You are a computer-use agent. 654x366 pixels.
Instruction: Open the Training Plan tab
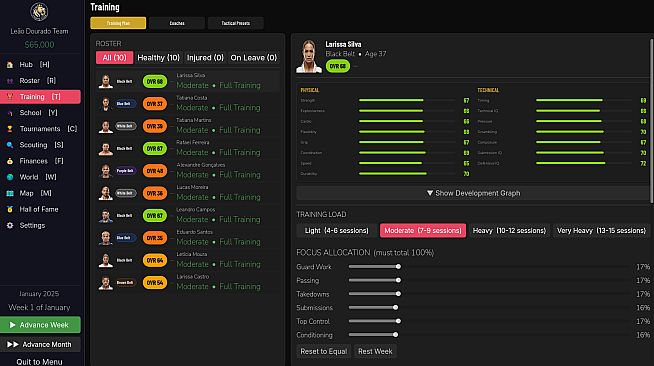click(118, 23)
